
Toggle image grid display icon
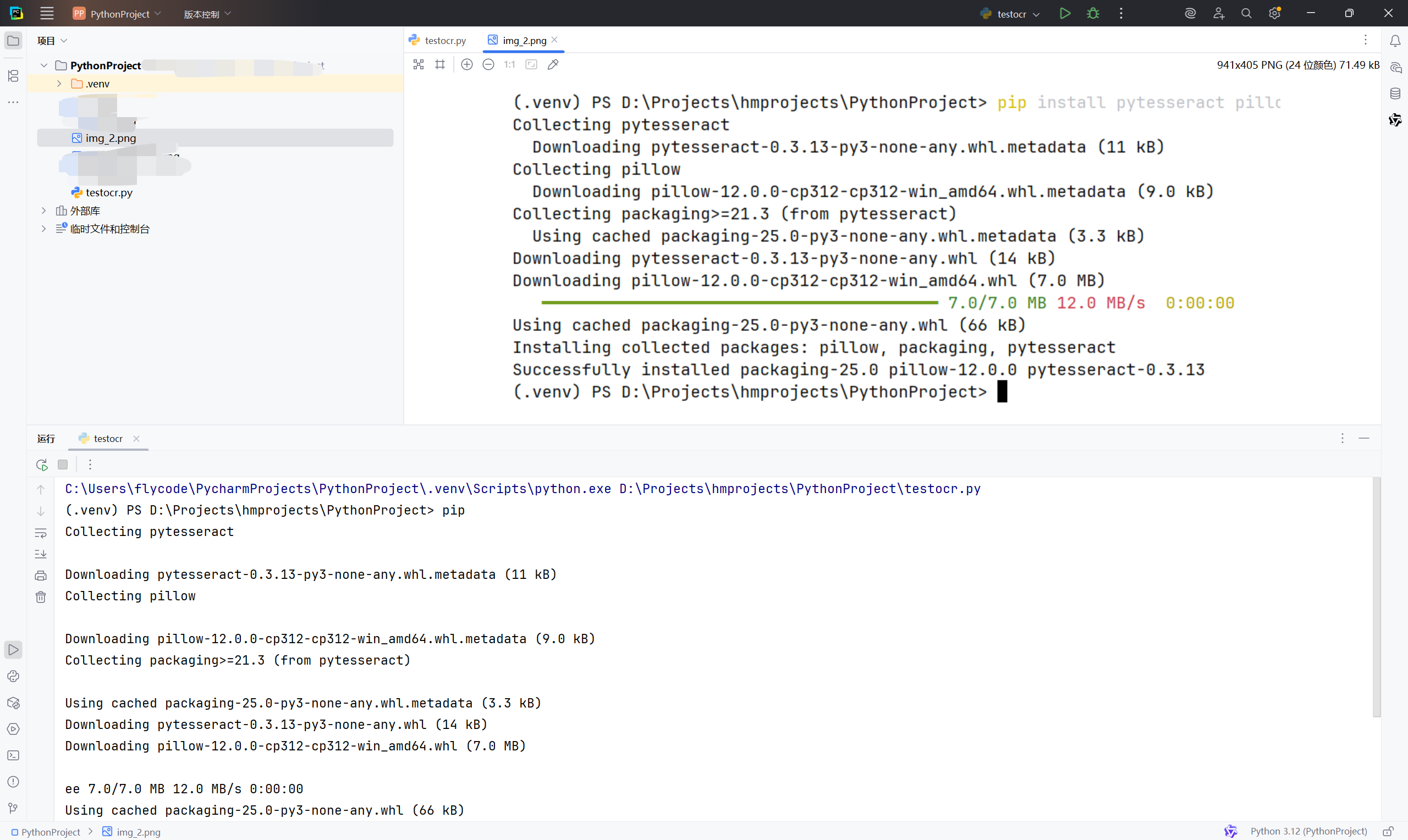pyautogui.click(x=440, y=64)
